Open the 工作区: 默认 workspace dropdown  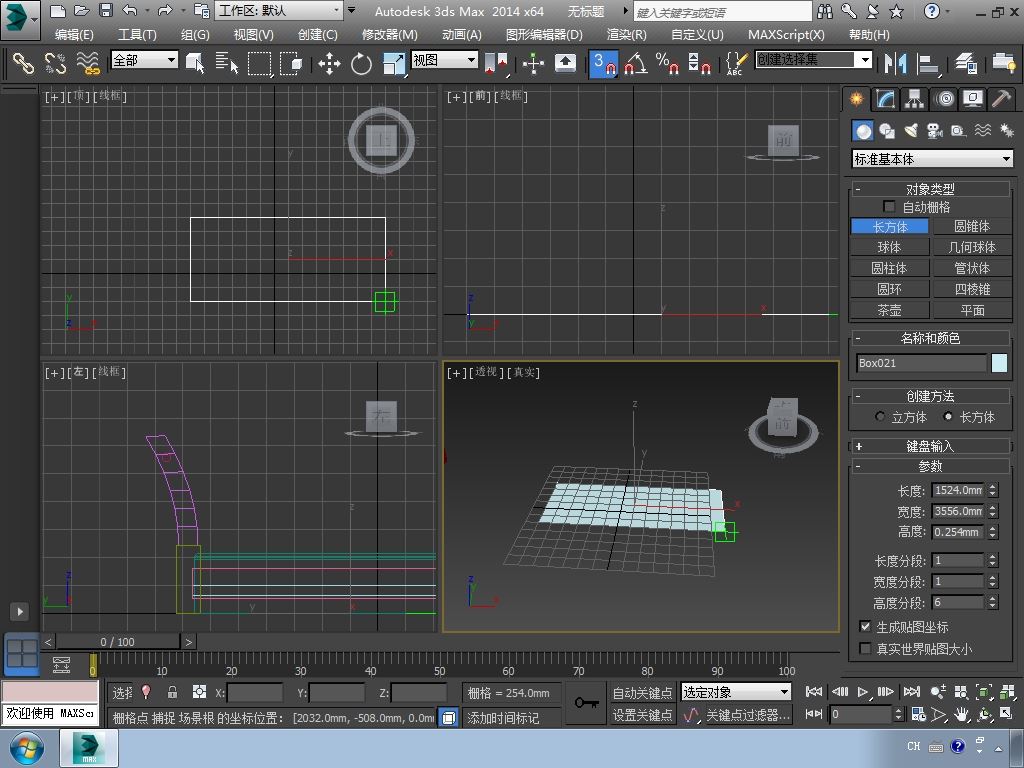click(280, 10)
